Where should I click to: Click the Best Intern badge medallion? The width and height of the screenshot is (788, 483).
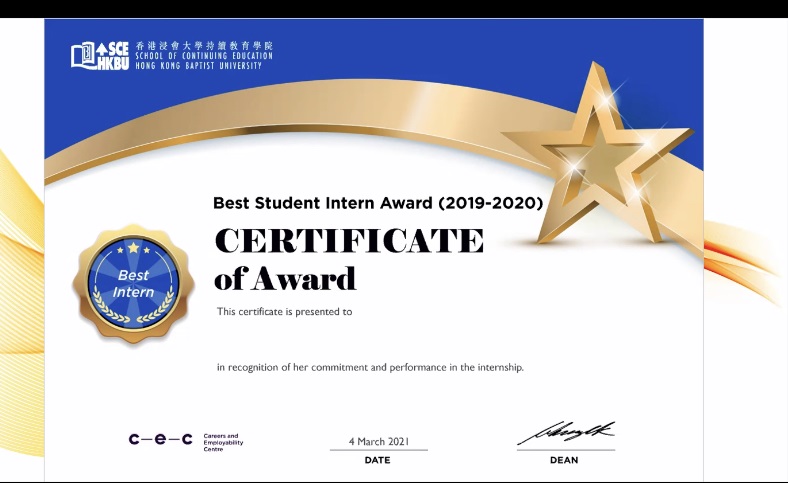point(132,283)
